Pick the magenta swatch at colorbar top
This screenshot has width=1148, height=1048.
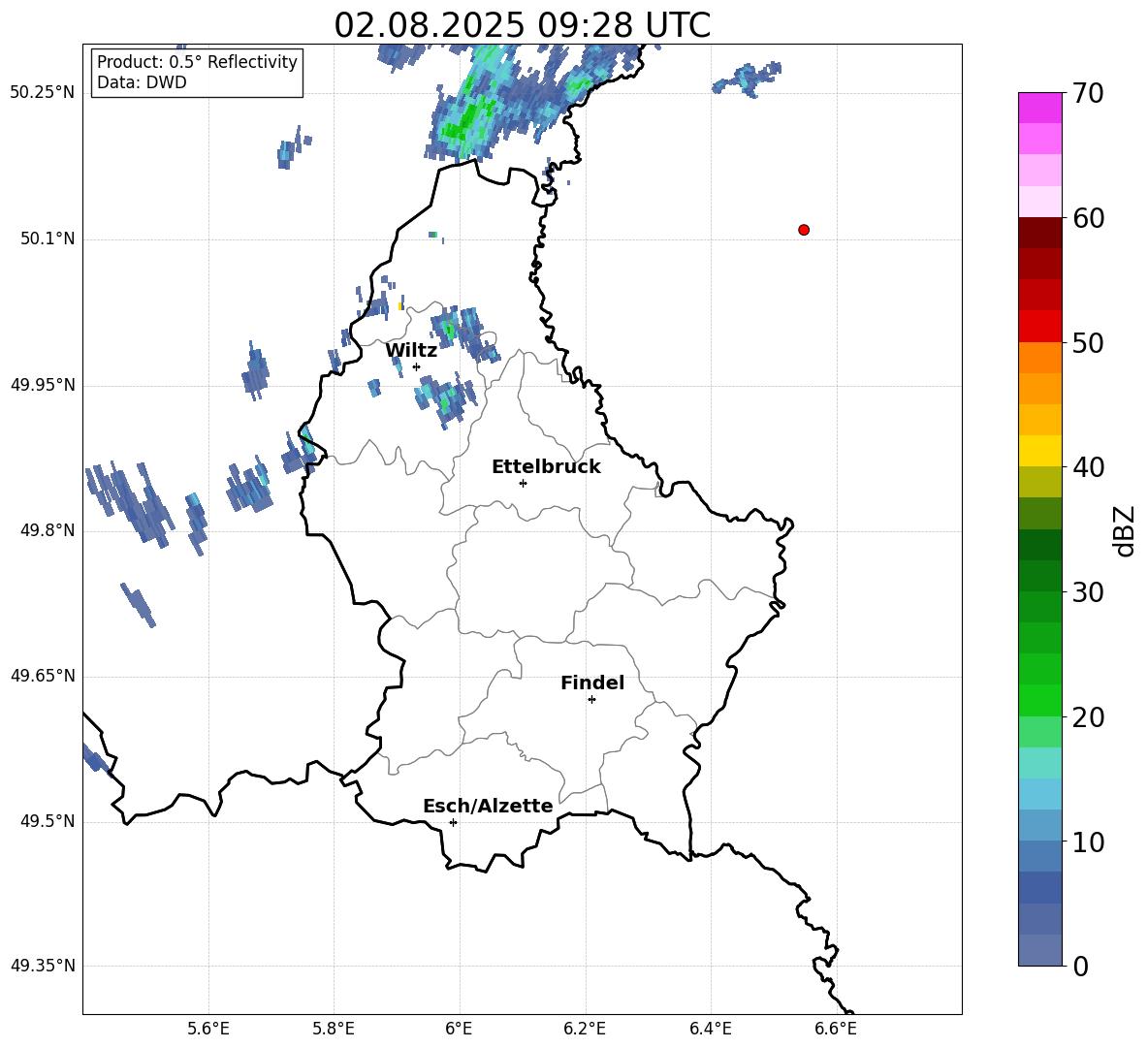1040,108
